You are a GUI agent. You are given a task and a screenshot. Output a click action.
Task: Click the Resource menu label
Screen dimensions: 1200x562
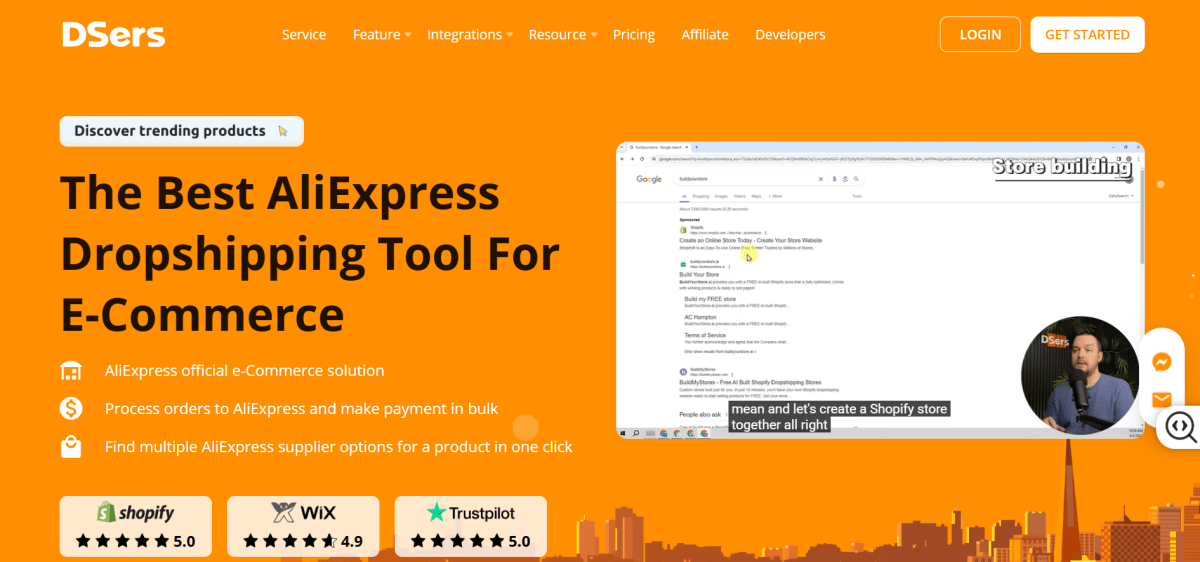[557, 34]
